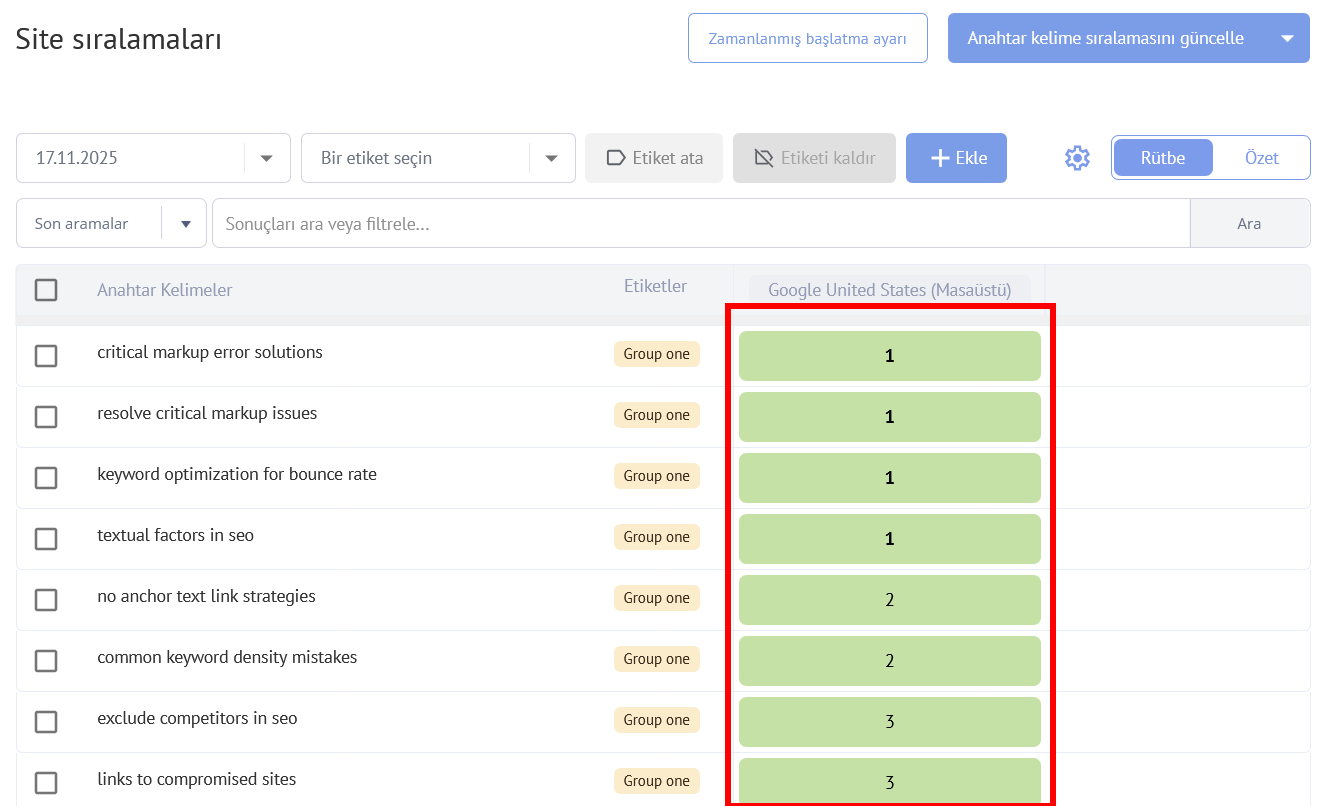
Task: Expand arrow beside 'Anahtar kelime sıralamasını güncelle'
Action: pyautogui.click(x=1287, y=38)
